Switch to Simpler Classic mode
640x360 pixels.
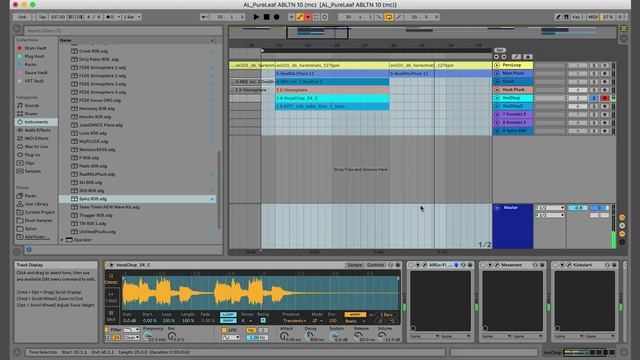tap(111, 279)
